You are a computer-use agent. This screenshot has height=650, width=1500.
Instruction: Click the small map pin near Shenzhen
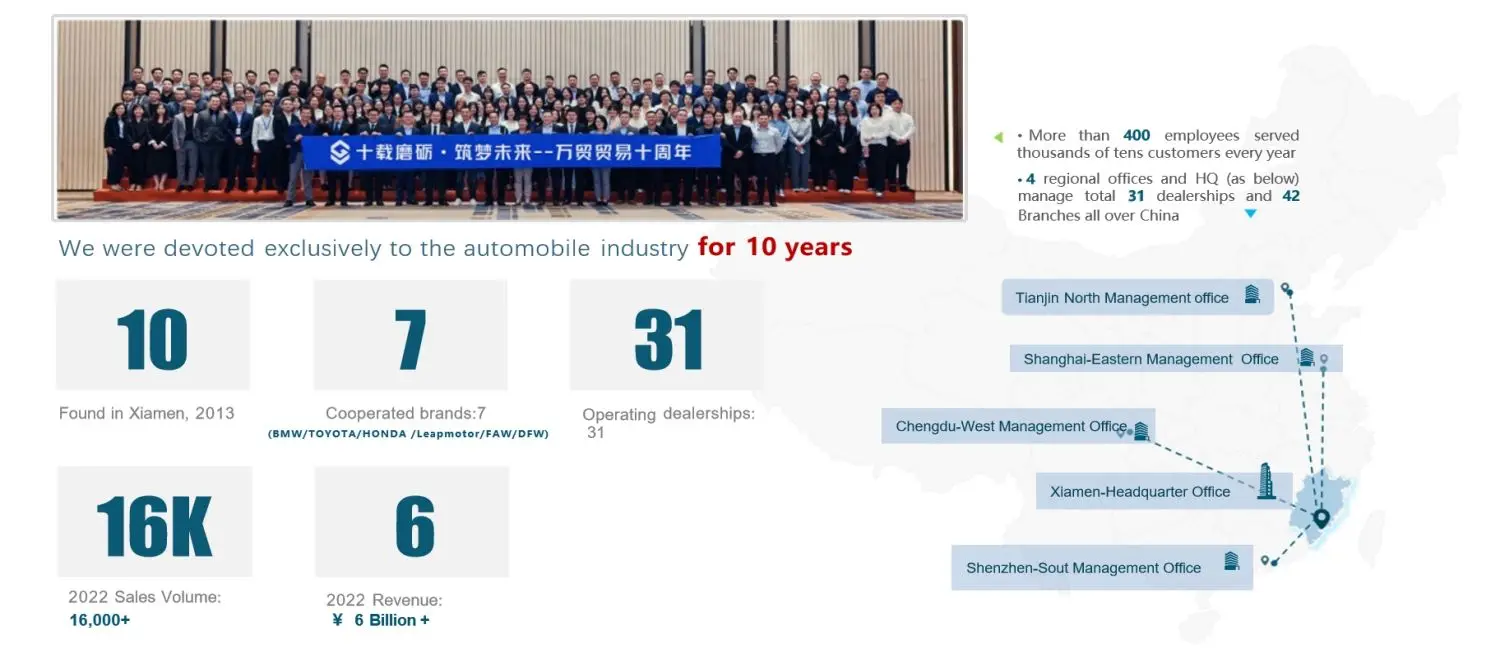(x=1265, y=560)
